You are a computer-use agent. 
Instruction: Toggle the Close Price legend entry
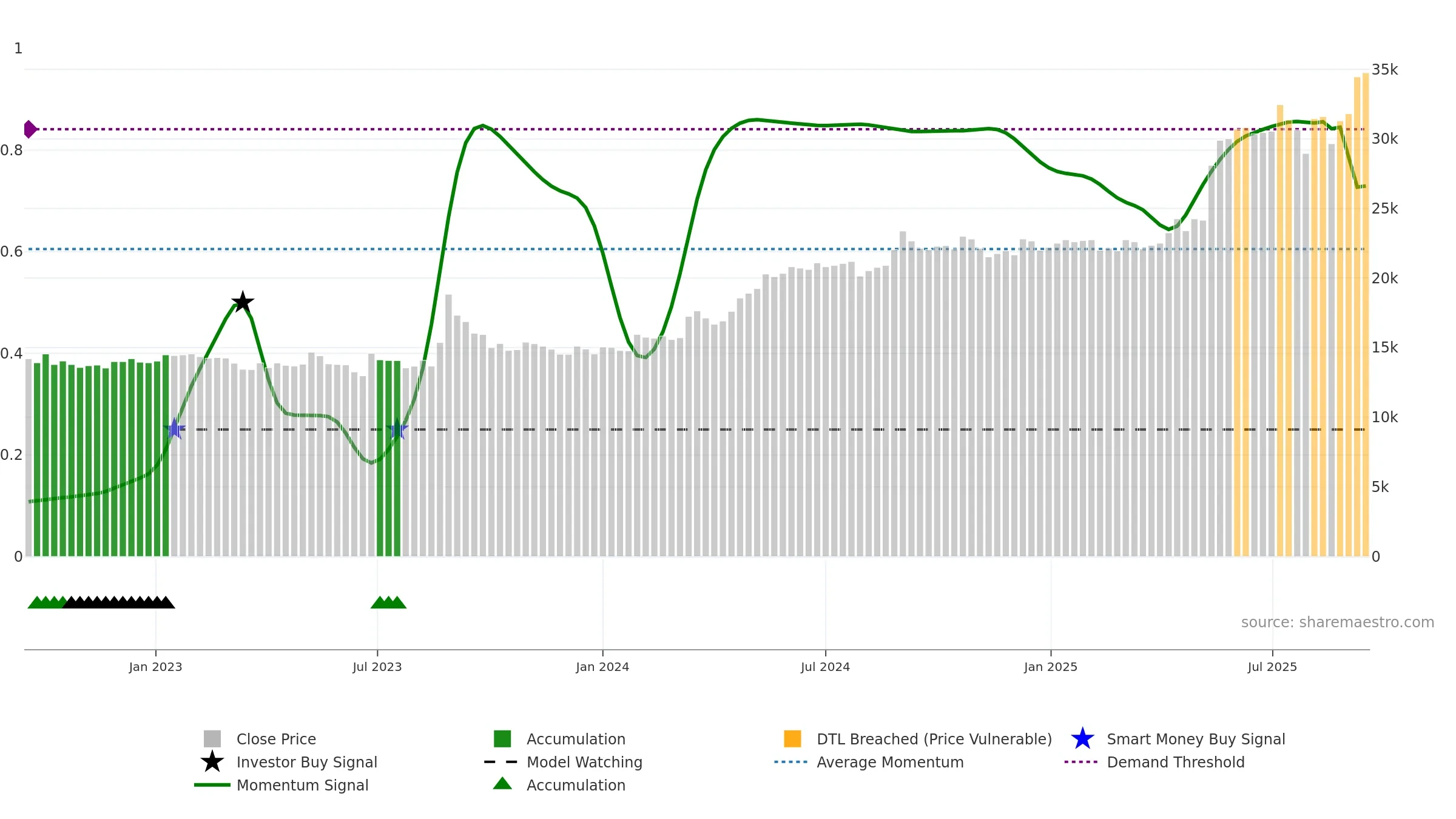point(275,739)
